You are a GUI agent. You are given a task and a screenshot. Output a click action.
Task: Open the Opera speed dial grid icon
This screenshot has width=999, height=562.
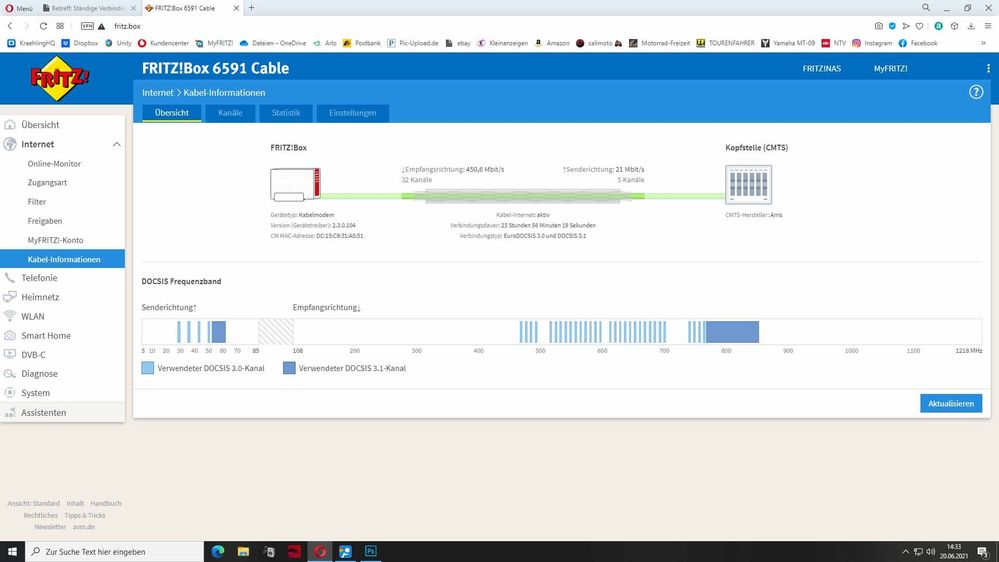pos(60,26)
